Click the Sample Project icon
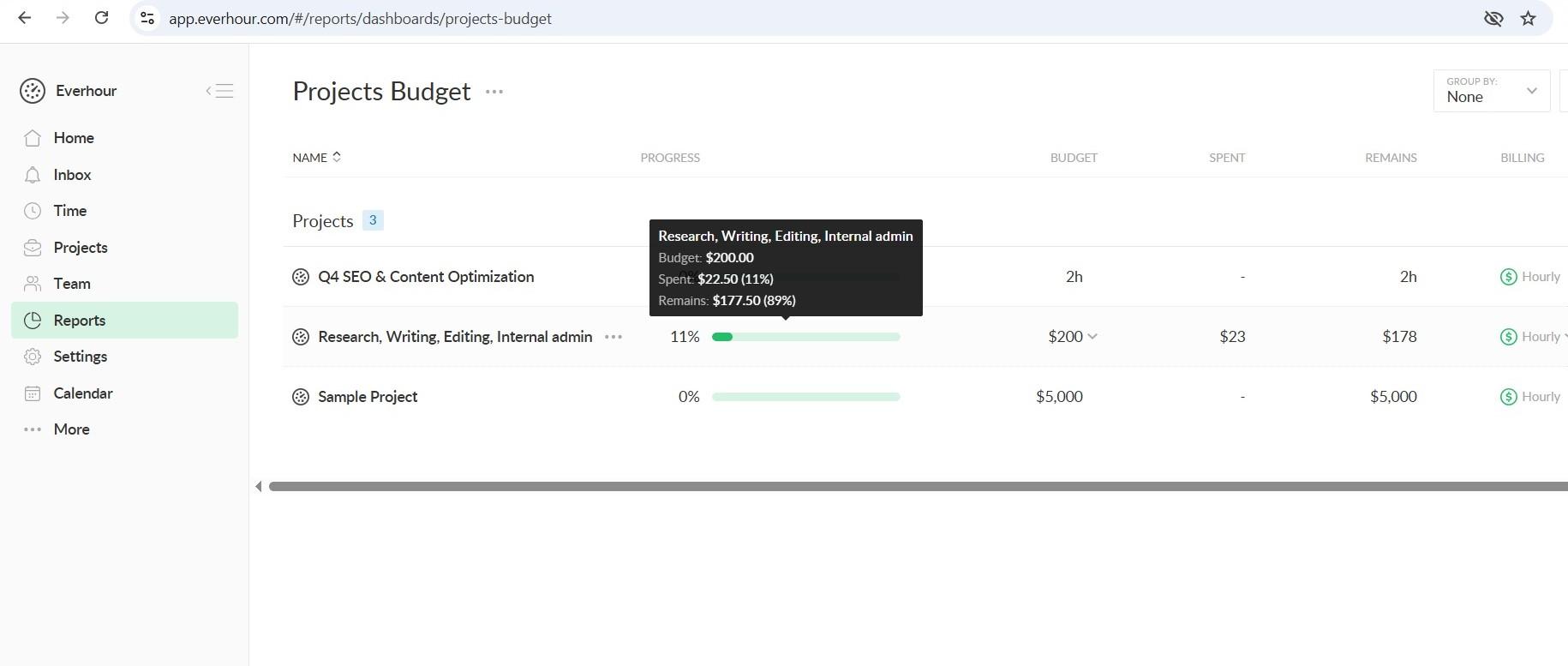This screenshot has width=1568, height=666. click(x=301, y=397)
